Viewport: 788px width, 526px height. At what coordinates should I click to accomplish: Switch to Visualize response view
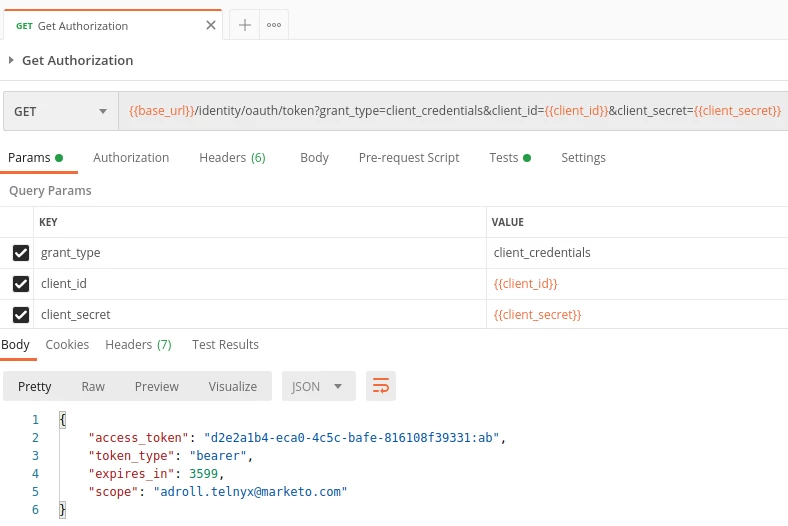point(233,386)
